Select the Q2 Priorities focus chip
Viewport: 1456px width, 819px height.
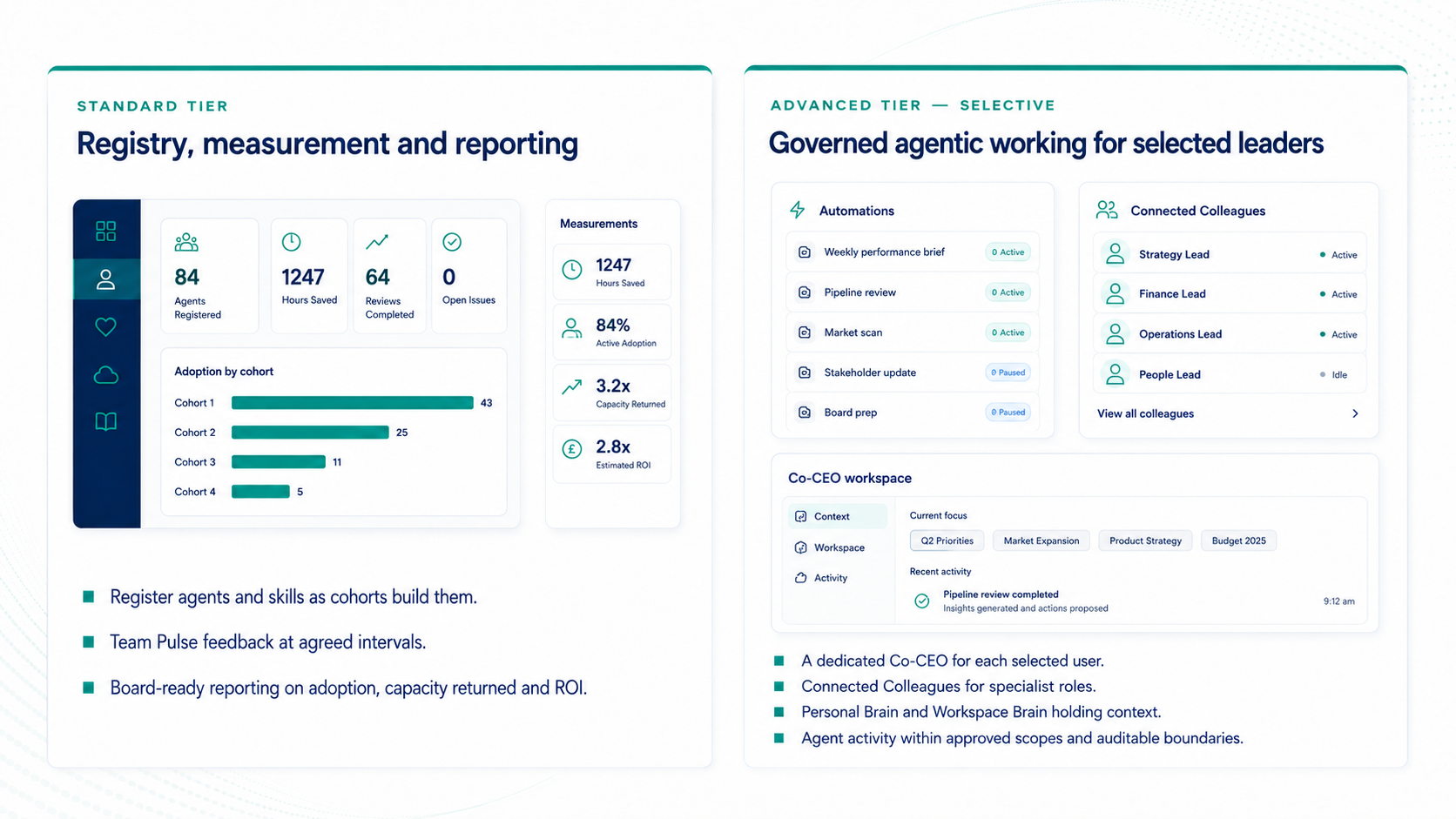pos(947,540)
